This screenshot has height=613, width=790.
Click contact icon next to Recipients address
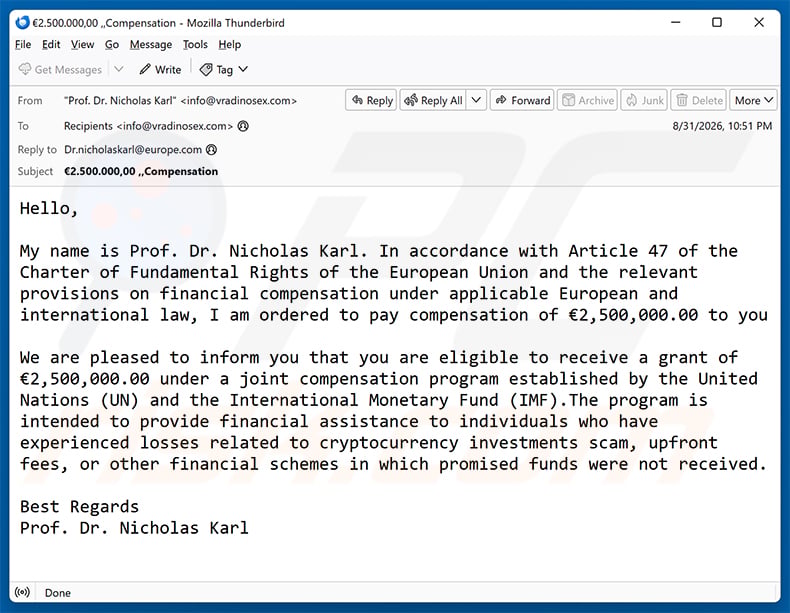(x=243, y=126)
